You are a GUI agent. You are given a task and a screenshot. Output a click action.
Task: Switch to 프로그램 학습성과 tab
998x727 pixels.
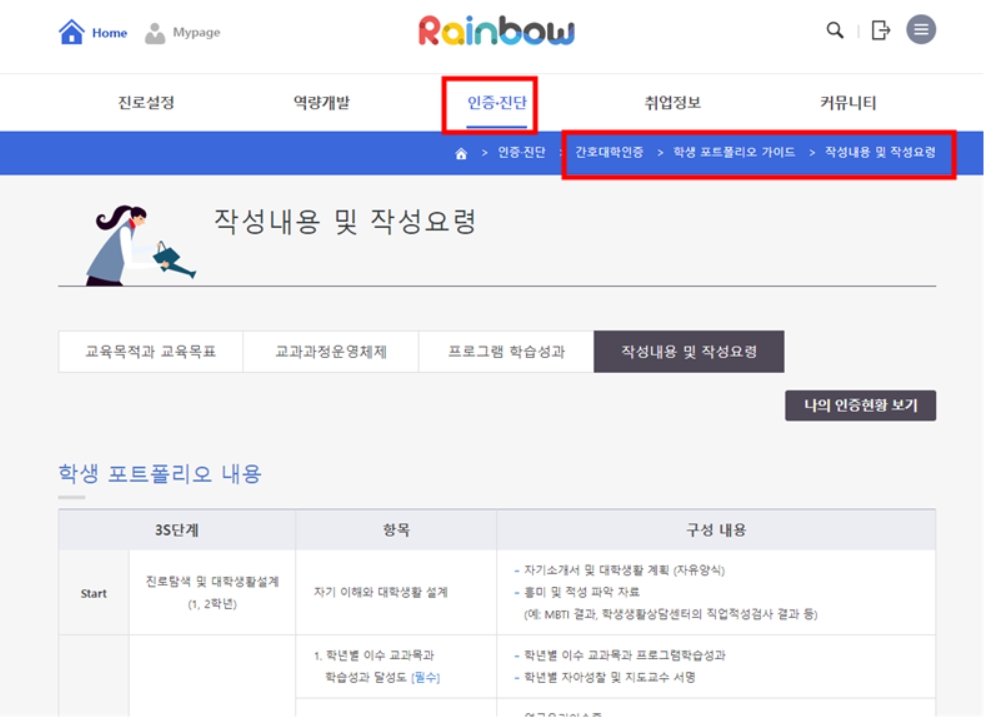pos(506,352)
